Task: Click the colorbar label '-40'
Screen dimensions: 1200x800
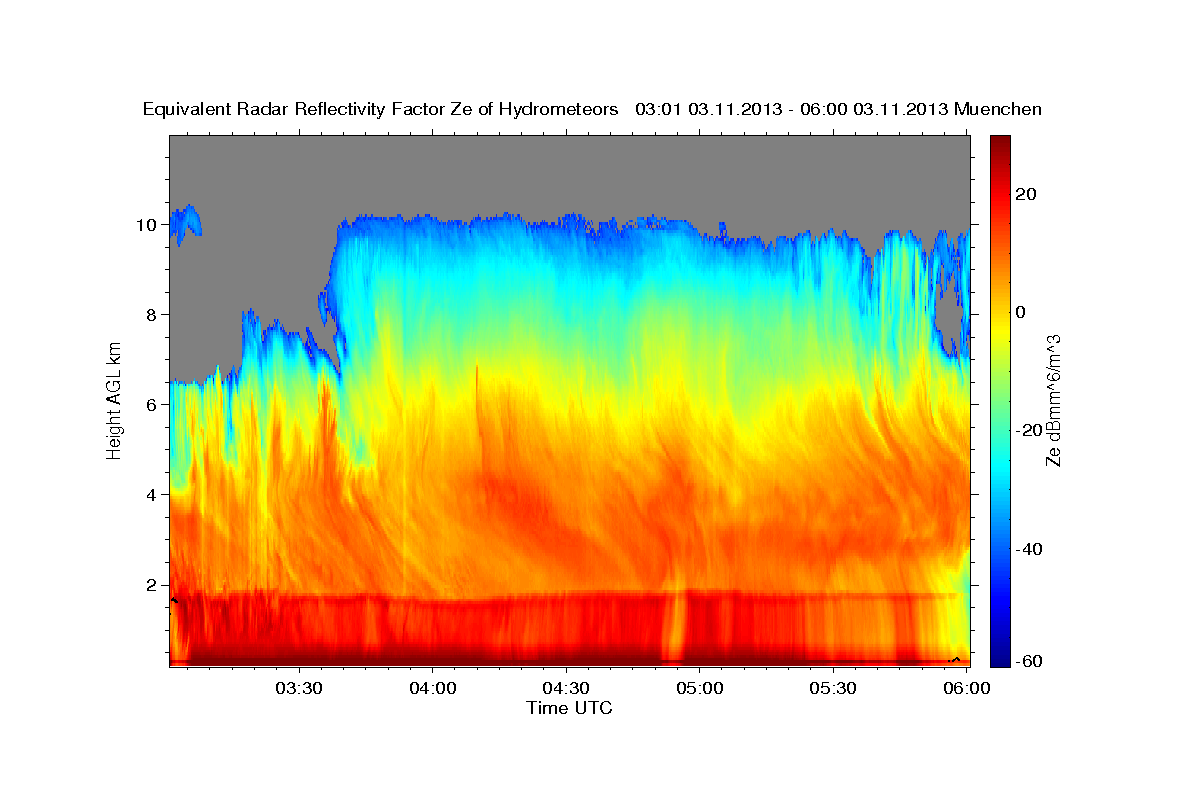Action: (x=1029, y=549)
